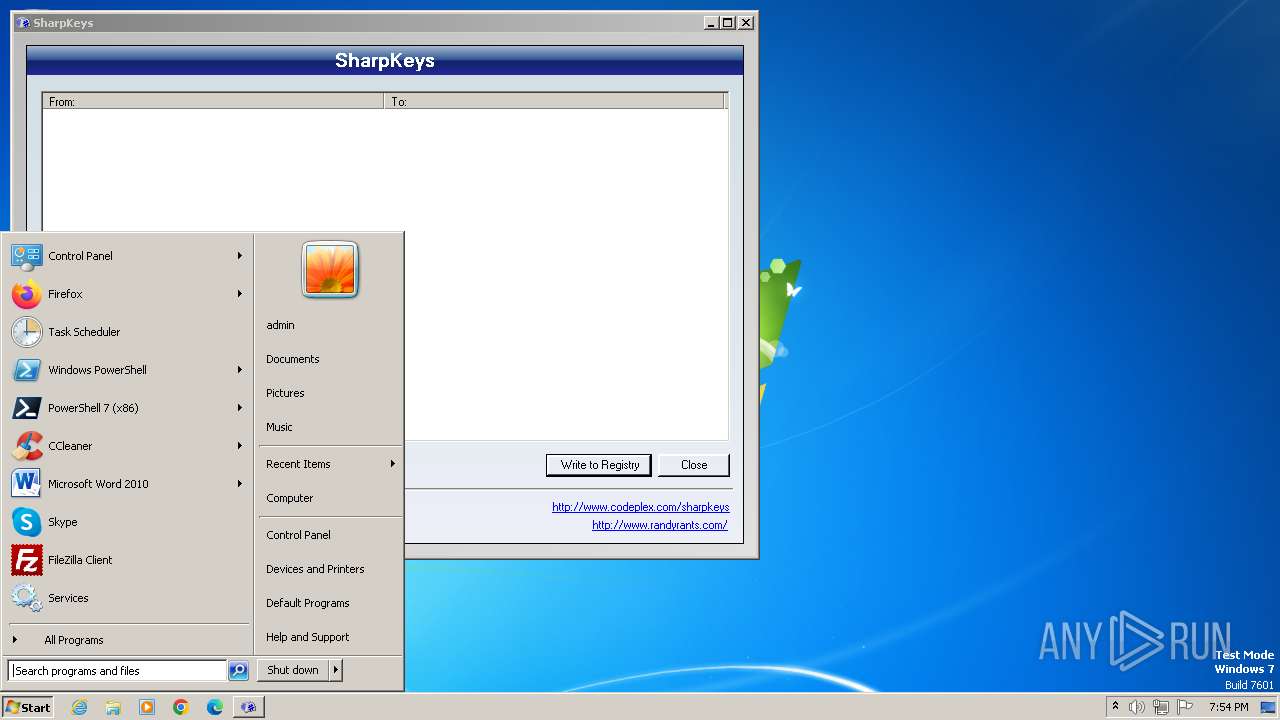Open the randyrants.com link

(660, 525)
